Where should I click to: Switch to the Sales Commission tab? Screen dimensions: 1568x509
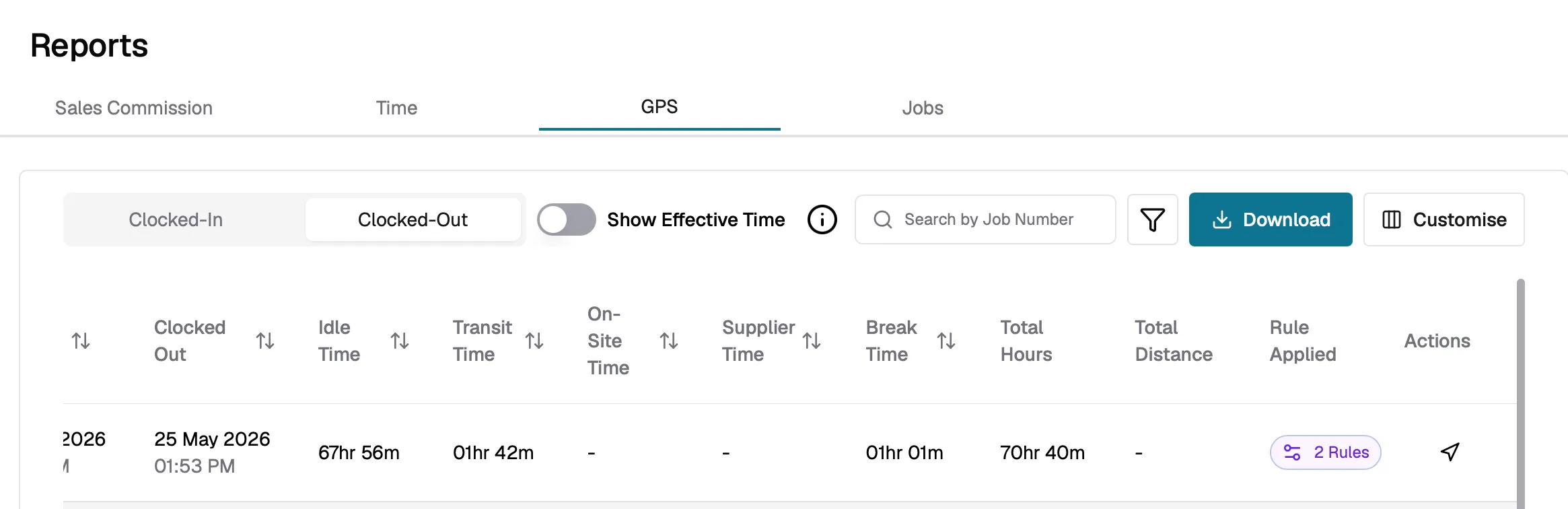click(x=134, y=108)
